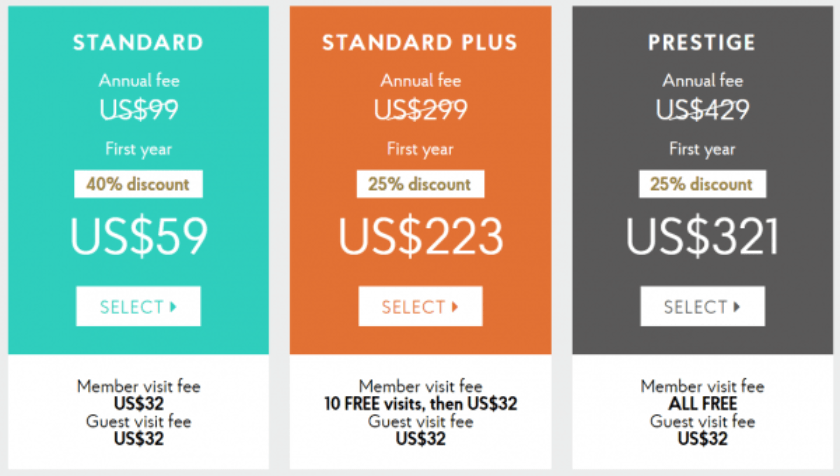Viewport: 840px width, 476px height.
Task: Choose the Standard Plus SELECT button
Action: [421, 306]
